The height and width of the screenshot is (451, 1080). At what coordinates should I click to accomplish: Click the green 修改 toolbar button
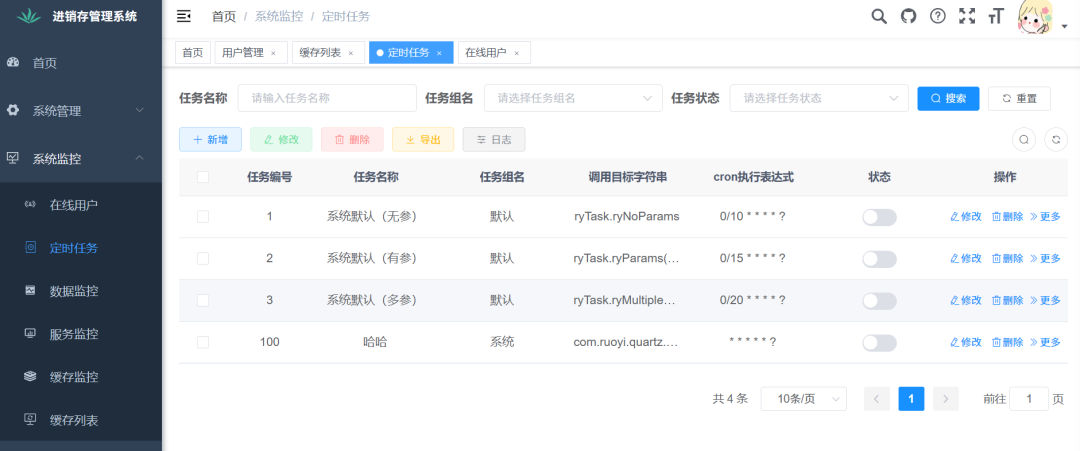click(281, 139)
